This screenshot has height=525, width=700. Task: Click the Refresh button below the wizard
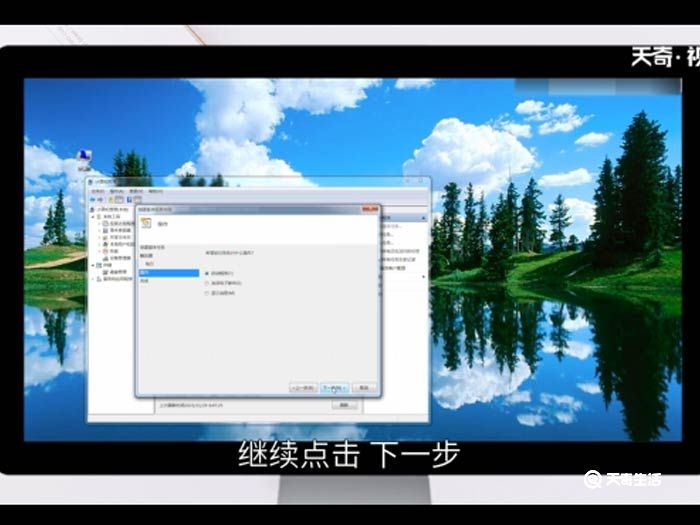click(x=344, y=405)
